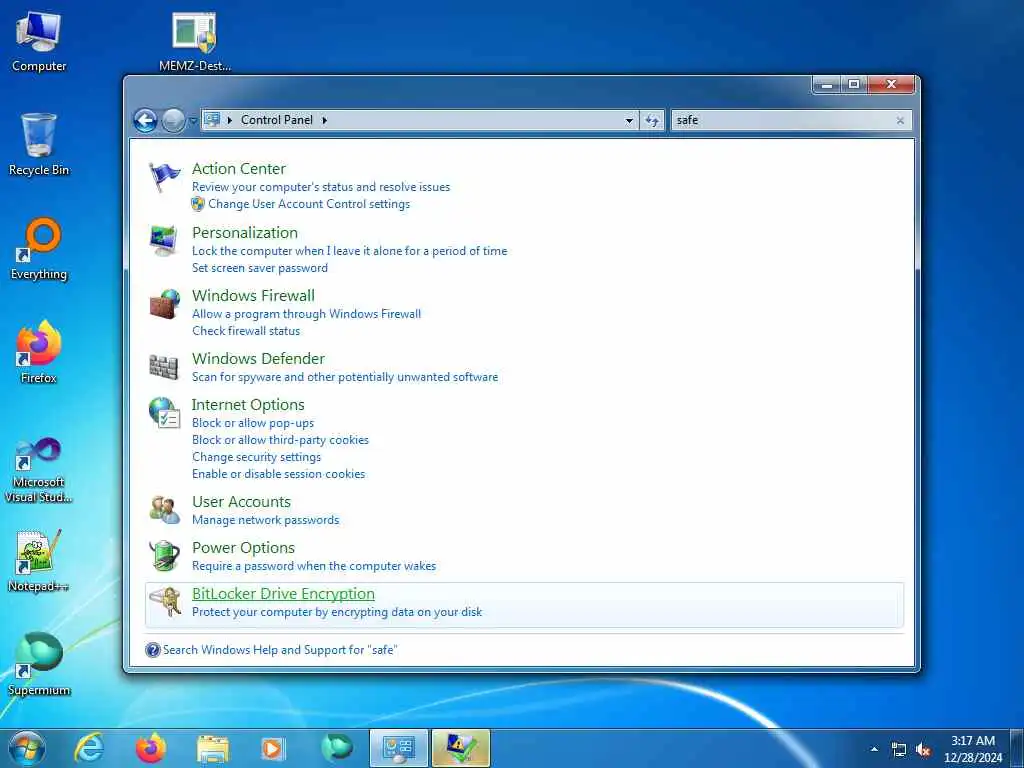Open Windows Explorer from the taskbar

(213, 749)
